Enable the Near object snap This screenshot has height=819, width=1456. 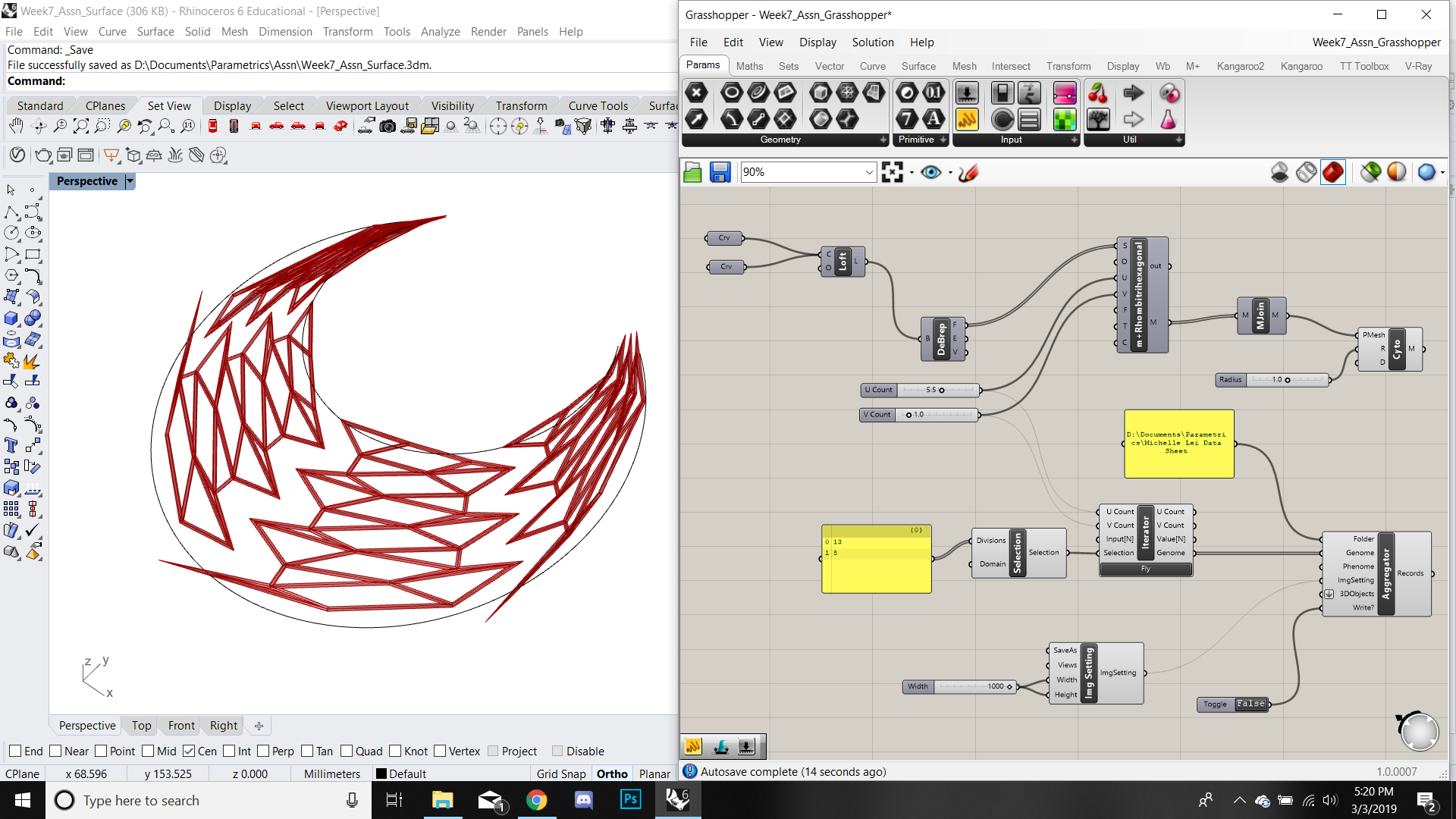[x=55, y=751]
